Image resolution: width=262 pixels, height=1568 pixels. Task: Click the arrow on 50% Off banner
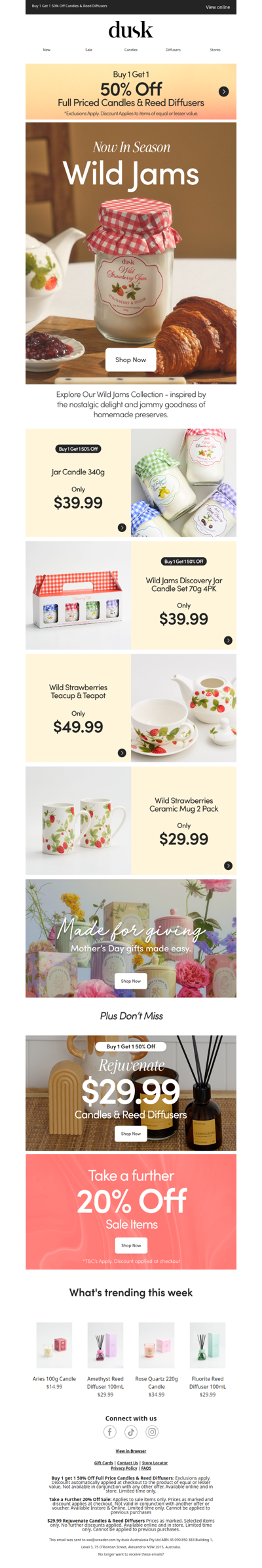[223, 91]
